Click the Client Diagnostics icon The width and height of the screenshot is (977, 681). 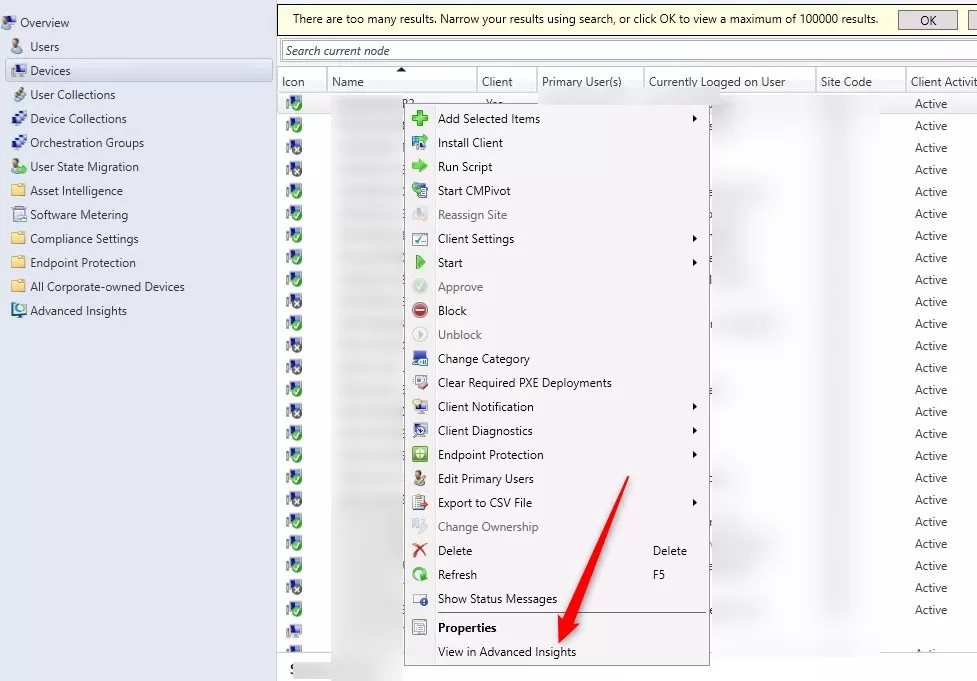[420, 431]
